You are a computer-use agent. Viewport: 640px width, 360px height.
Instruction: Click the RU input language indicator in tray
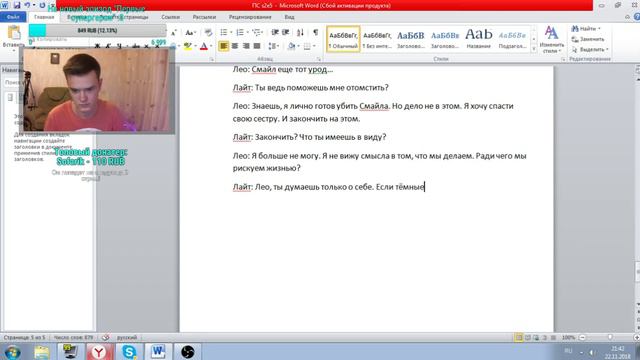pos(568,351)
